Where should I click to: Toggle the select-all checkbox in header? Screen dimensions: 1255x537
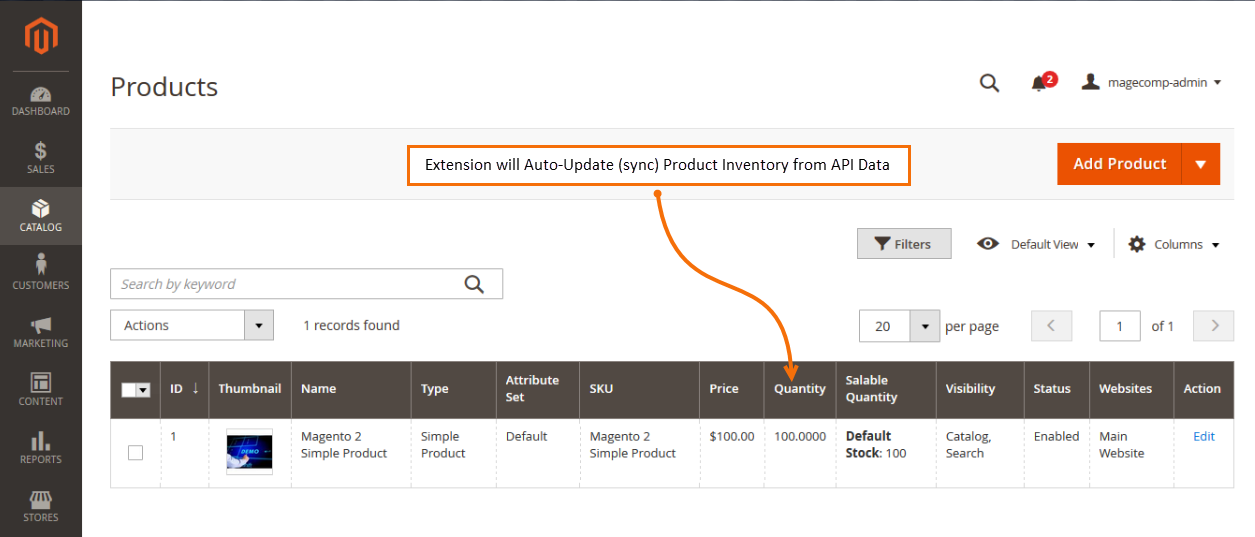130,390
